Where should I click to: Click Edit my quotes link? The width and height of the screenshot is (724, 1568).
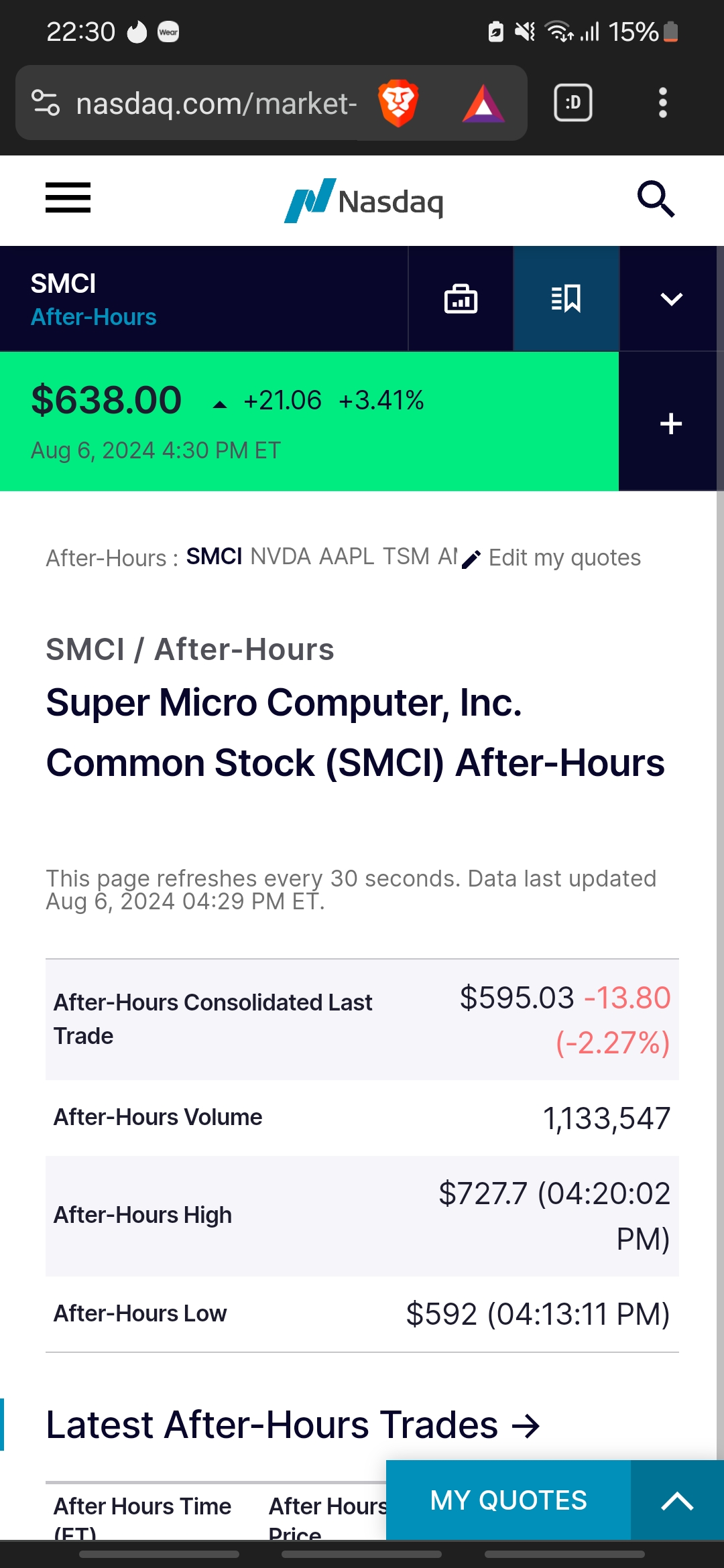(563, 558)
